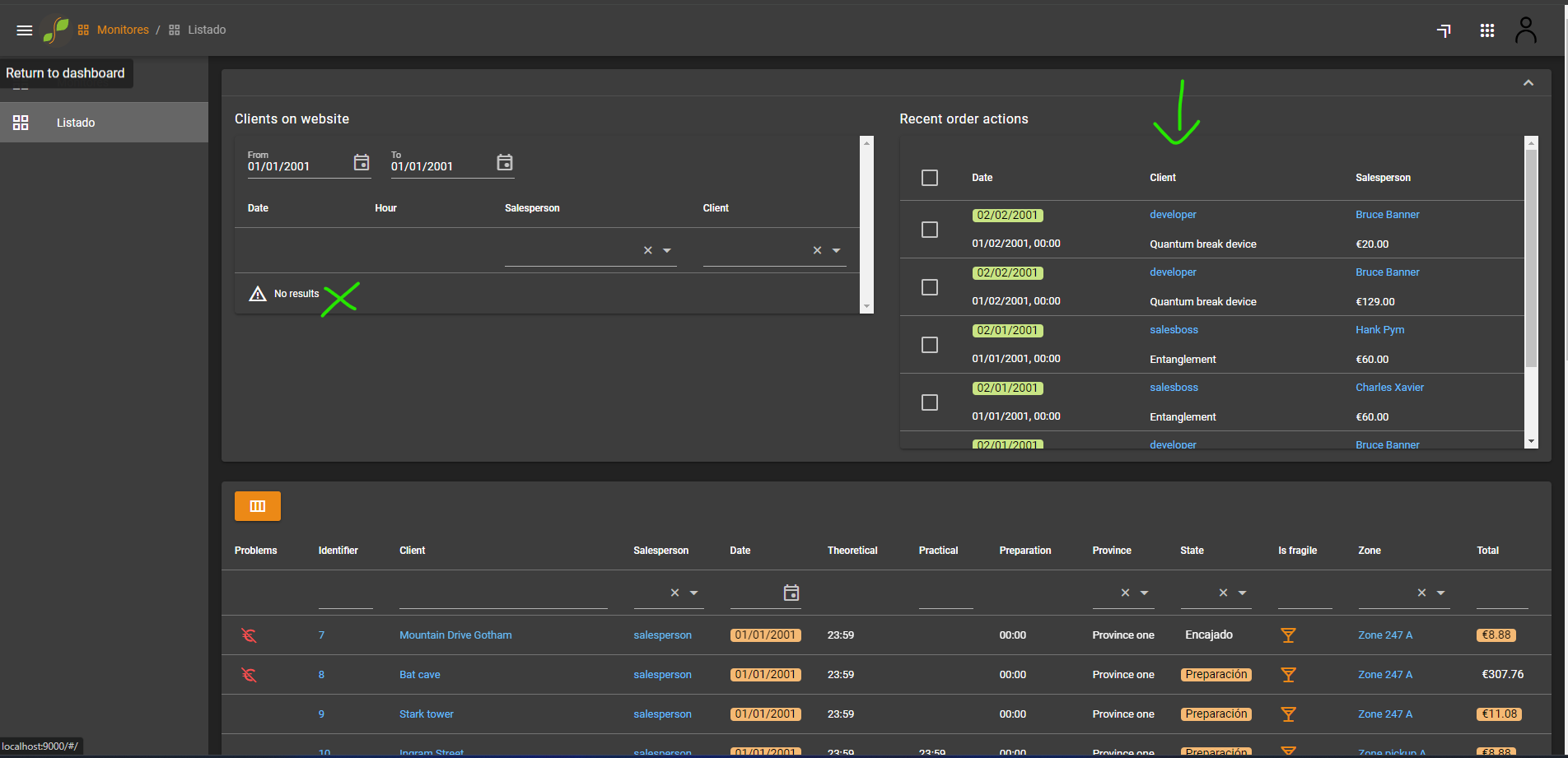This screenshot has height=758, width=1568.
Task: Open Bat cave client link
Action: [x=420, y=675]
